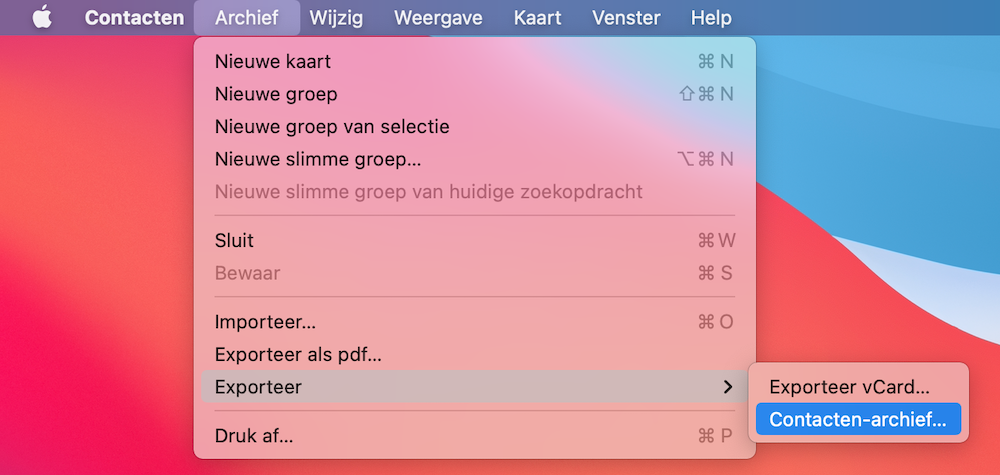The width and height of the screenshot is (1000, 475).
Task: Open the Apple menu icon
Action: (42, 17)
